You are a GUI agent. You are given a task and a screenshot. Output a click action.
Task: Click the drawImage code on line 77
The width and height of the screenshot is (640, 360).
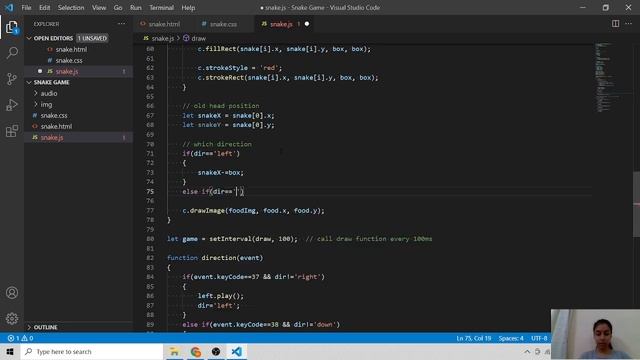click(253, 211)
